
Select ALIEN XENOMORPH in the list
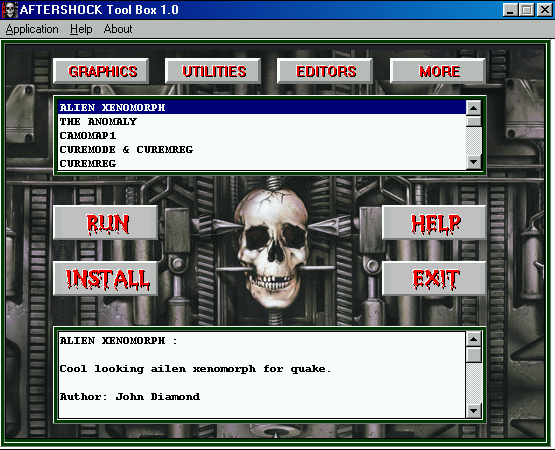click(x=262, y=107)
